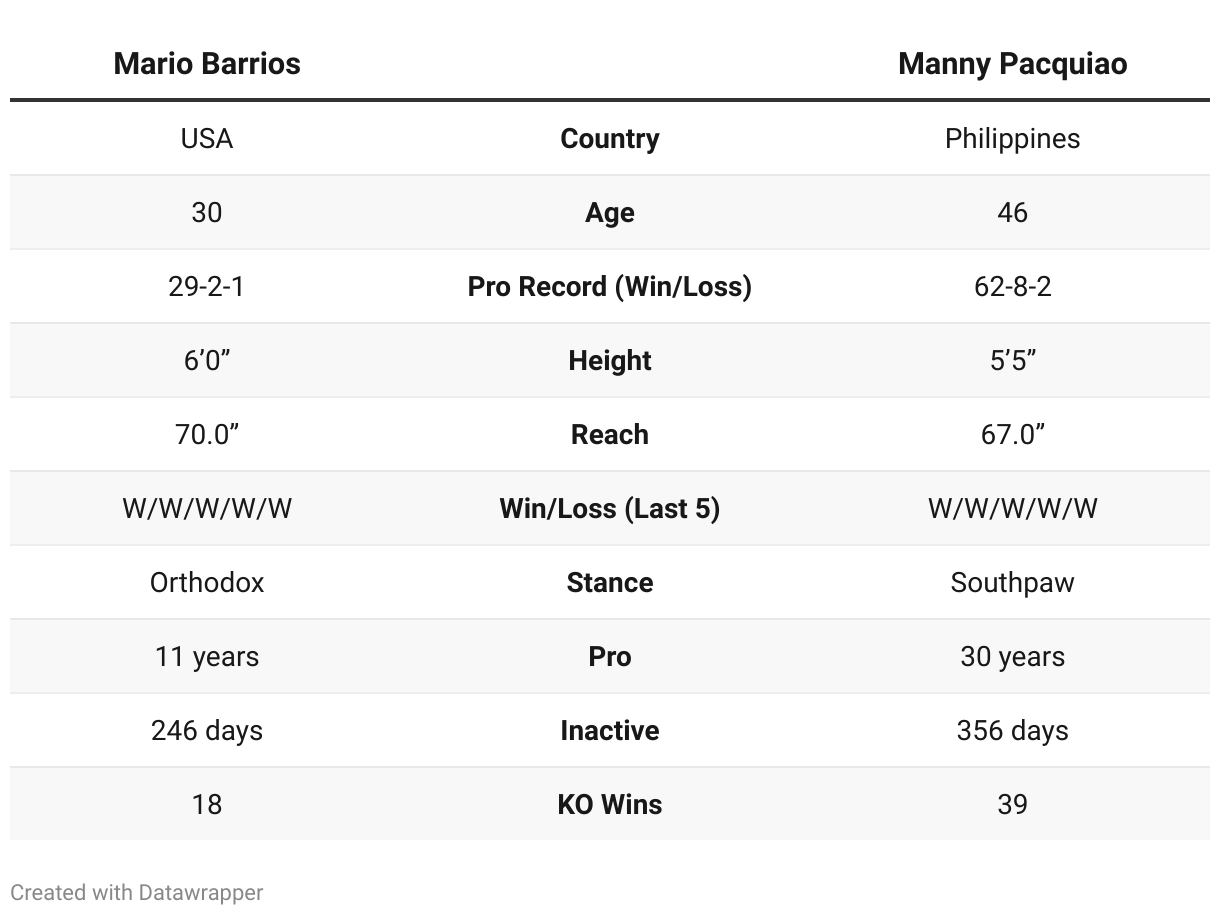Select the Reach row label
This screenshot has height=916, width=1220.
tap(610, 434)
